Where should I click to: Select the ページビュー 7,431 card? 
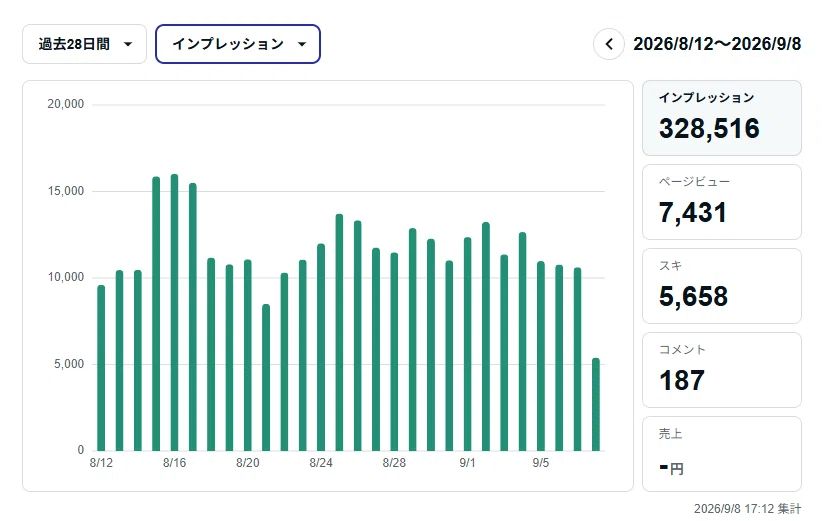point(722,202)
